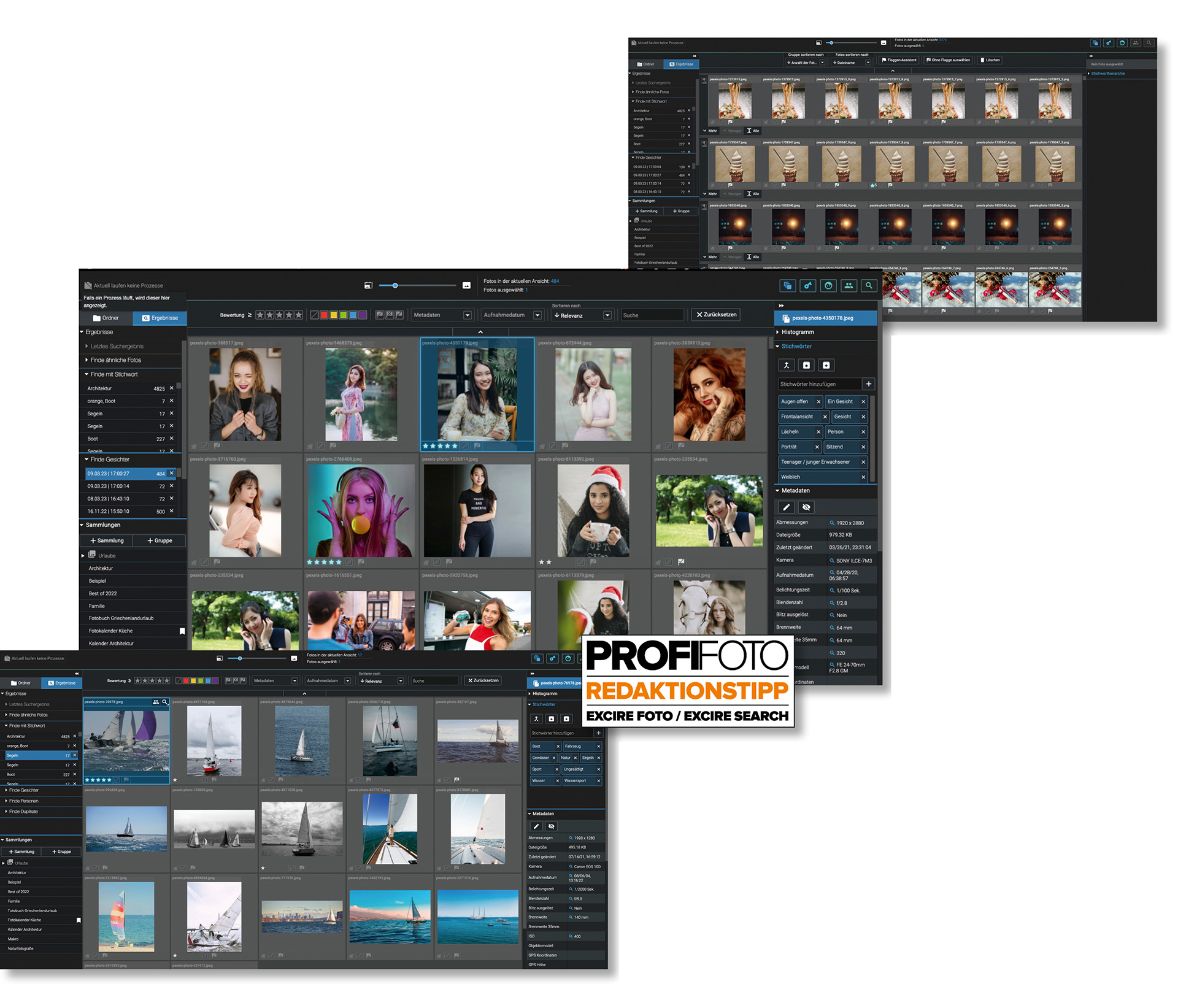Set fifth star of Bewertung filter in middle window
This screenshot has height=1008, width=1178.
299,315
